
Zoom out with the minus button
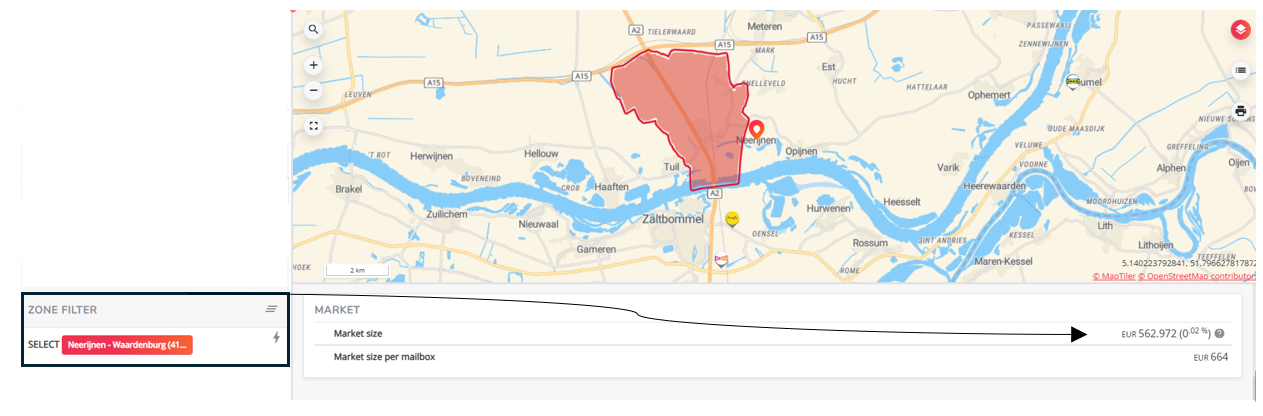coord(313,90)
